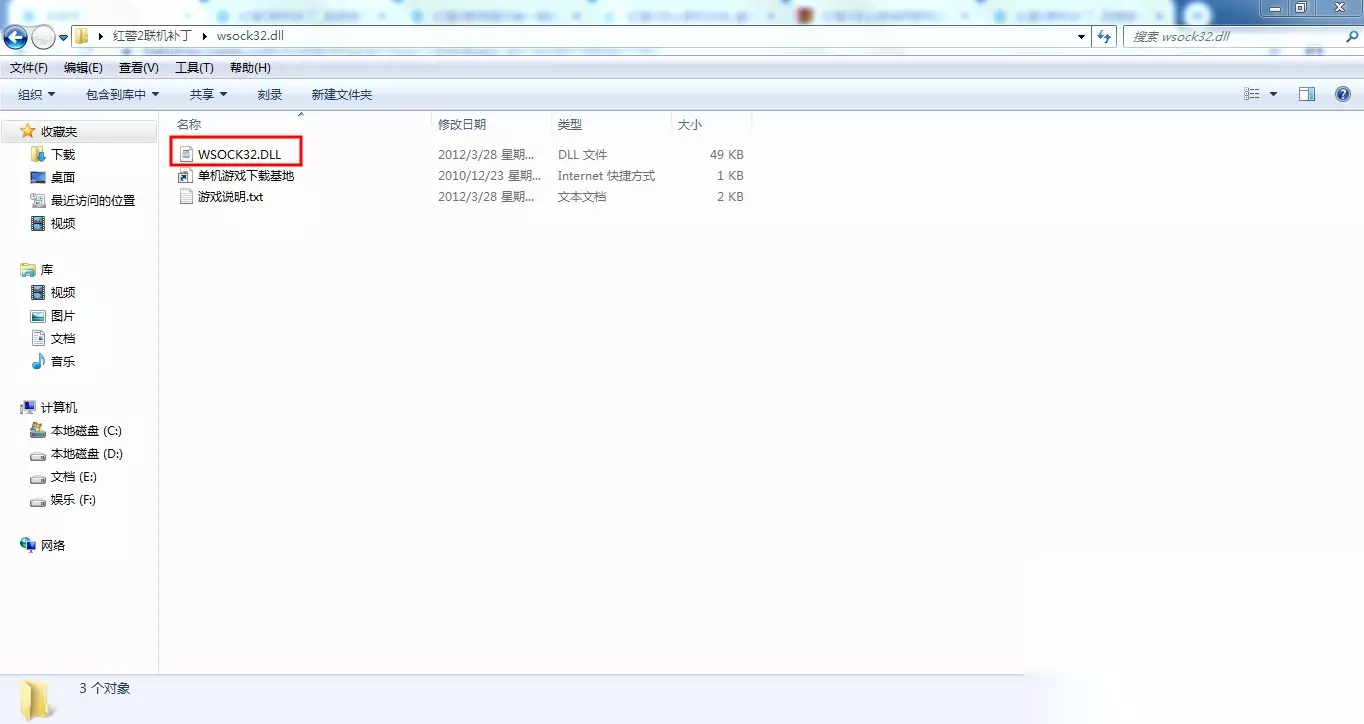The image size is (1364, 724).
Task: Expand the address bar history dropdown
Action: (x=1081, y=37)
